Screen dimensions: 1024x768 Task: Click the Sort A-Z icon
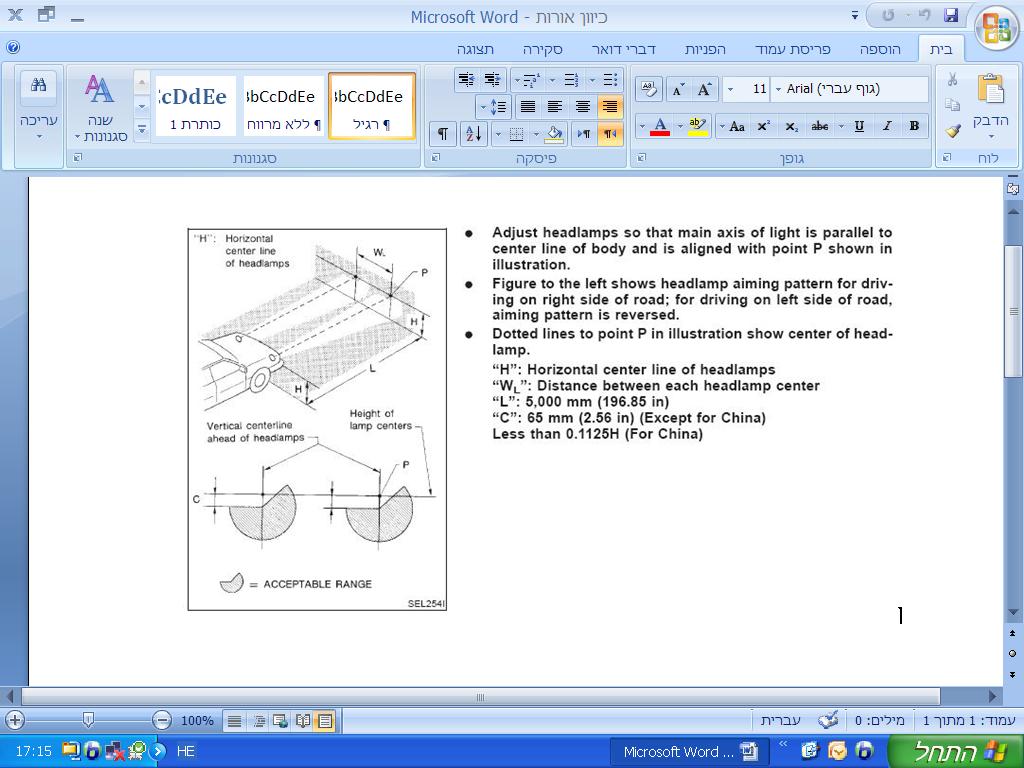pos(473,133)
